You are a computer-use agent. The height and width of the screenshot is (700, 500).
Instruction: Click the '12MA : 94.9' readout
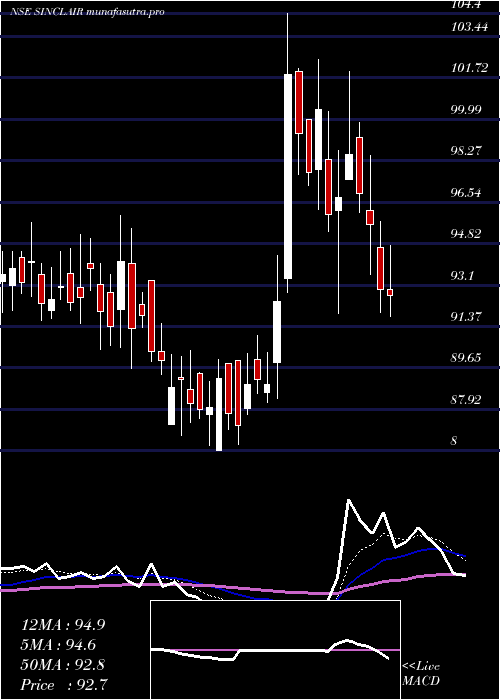point(63,625)
